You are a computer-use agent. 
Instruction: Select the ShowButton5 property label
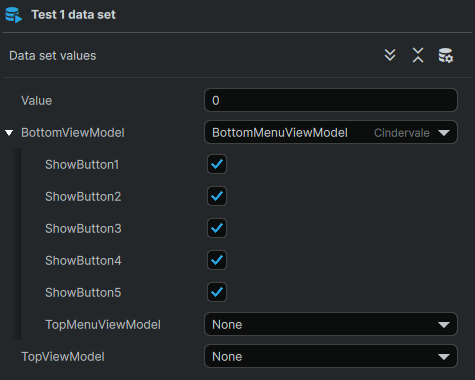(83, 293)
